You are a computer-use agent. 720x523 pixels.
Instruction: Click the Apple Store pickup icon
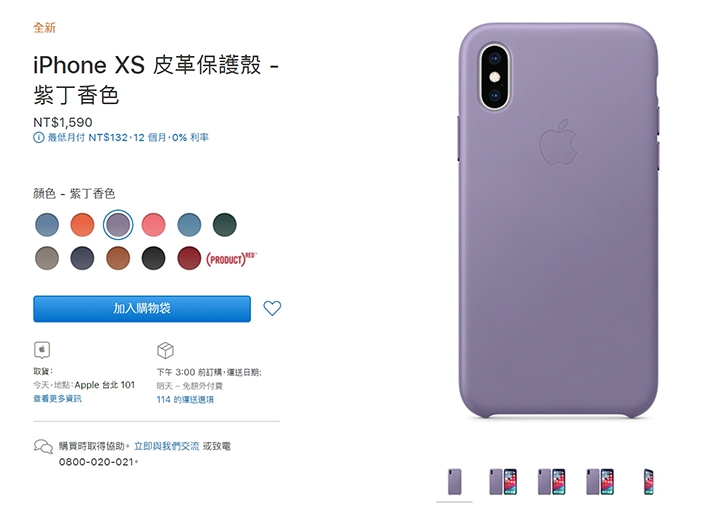pos(42,350)
